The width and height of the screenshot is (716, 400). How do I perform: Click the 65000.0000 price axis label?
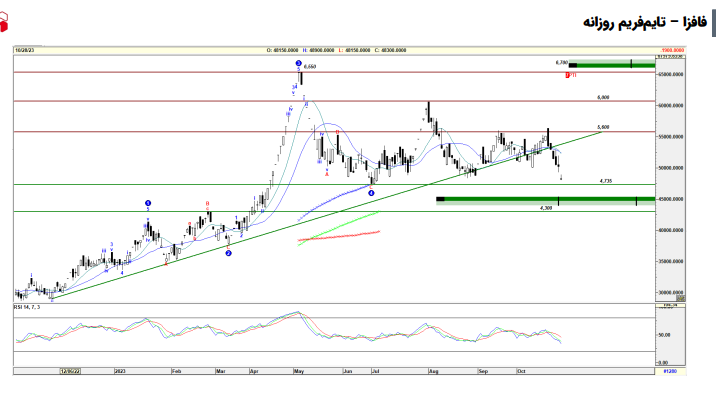pyautogui.click(x=670, y=74)
